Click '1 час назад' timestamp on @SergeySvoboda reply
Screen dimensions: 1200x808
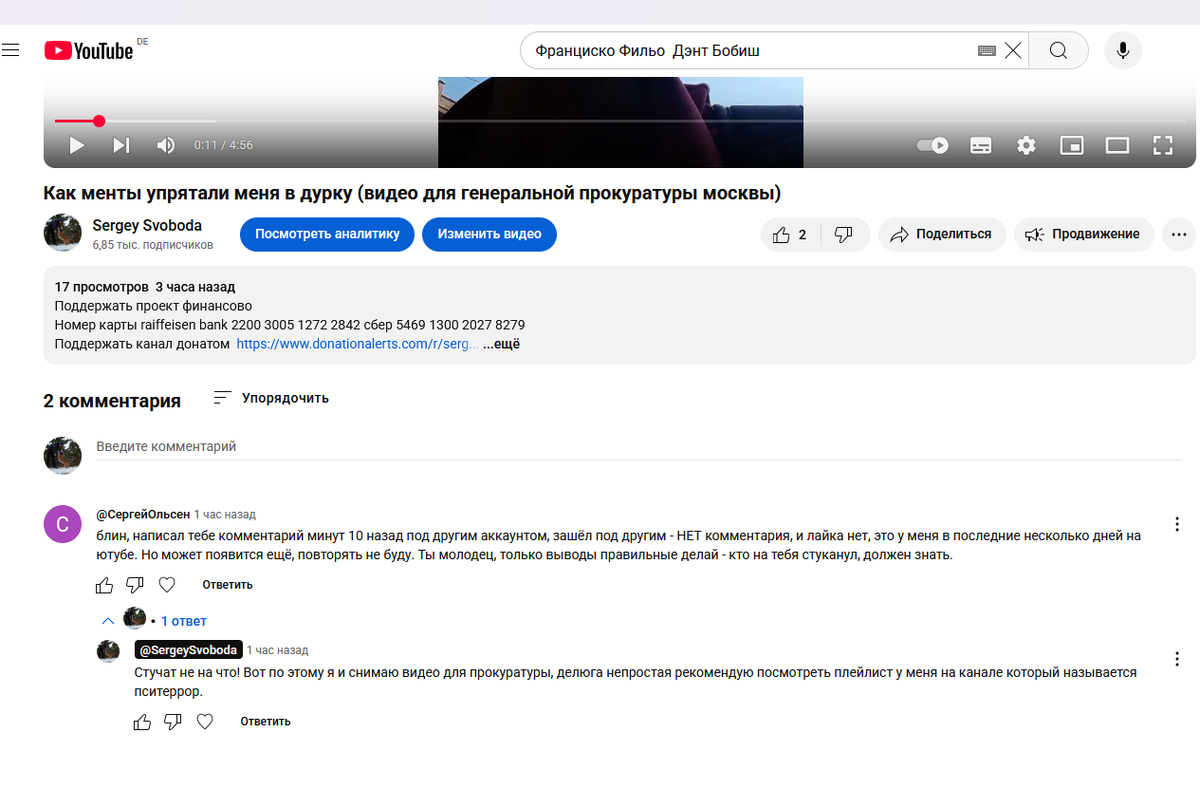click(277, 650)
